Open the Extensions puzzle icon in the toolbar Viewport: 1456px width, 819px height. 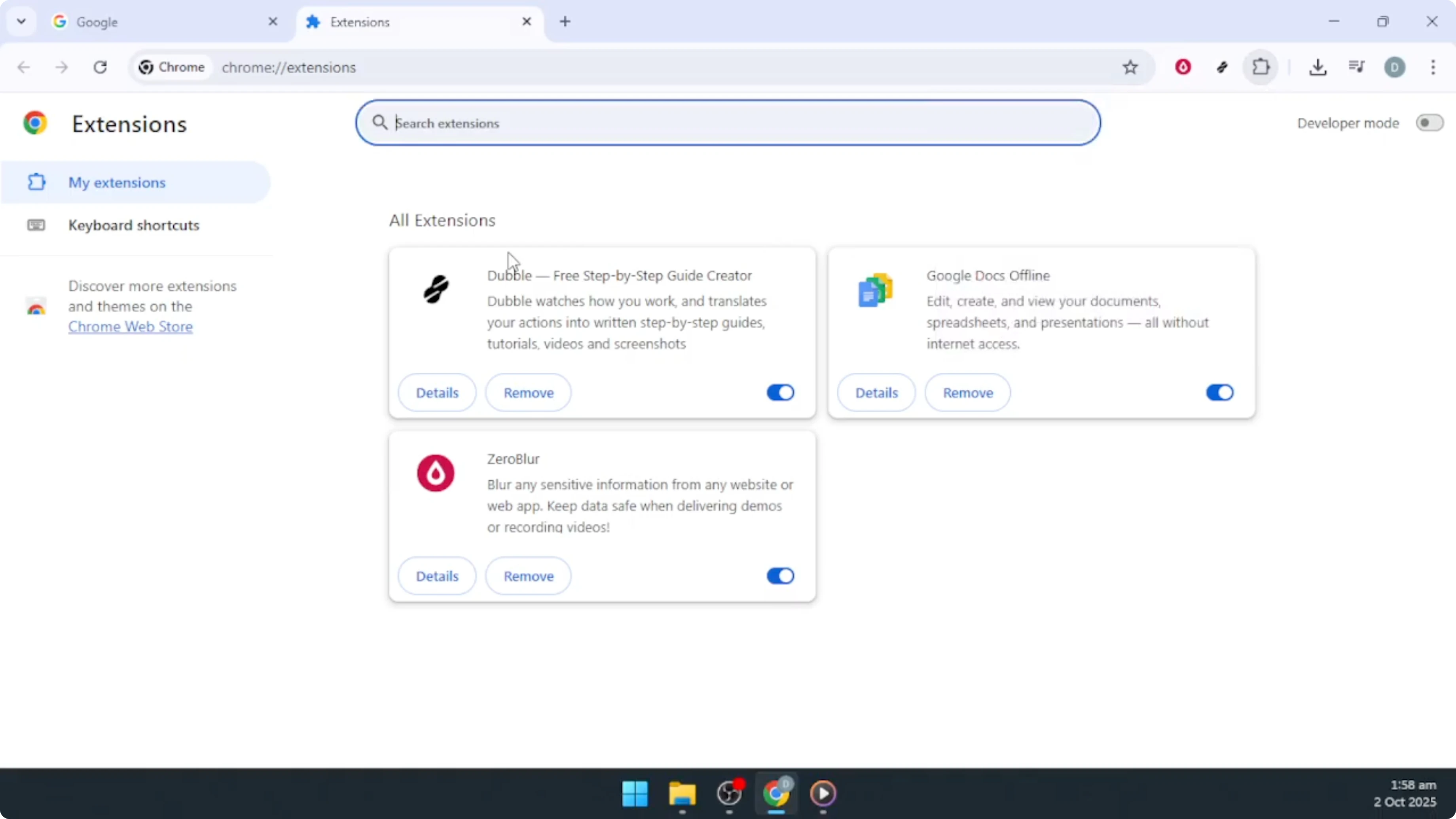coord(1261,67)
